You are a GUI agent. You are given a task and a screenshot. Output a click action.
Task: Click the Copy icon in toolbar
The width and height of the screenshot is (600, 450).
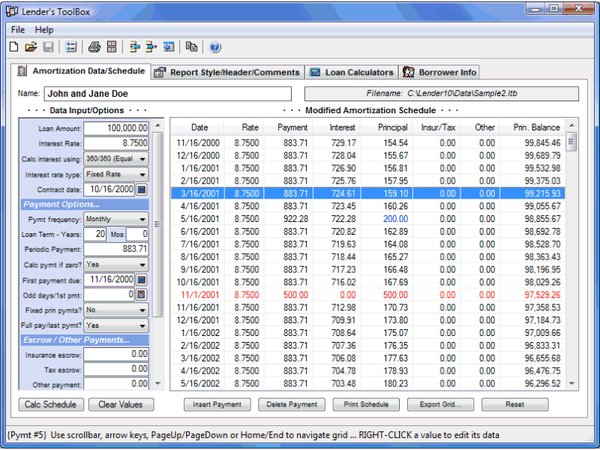coord(191,47)
